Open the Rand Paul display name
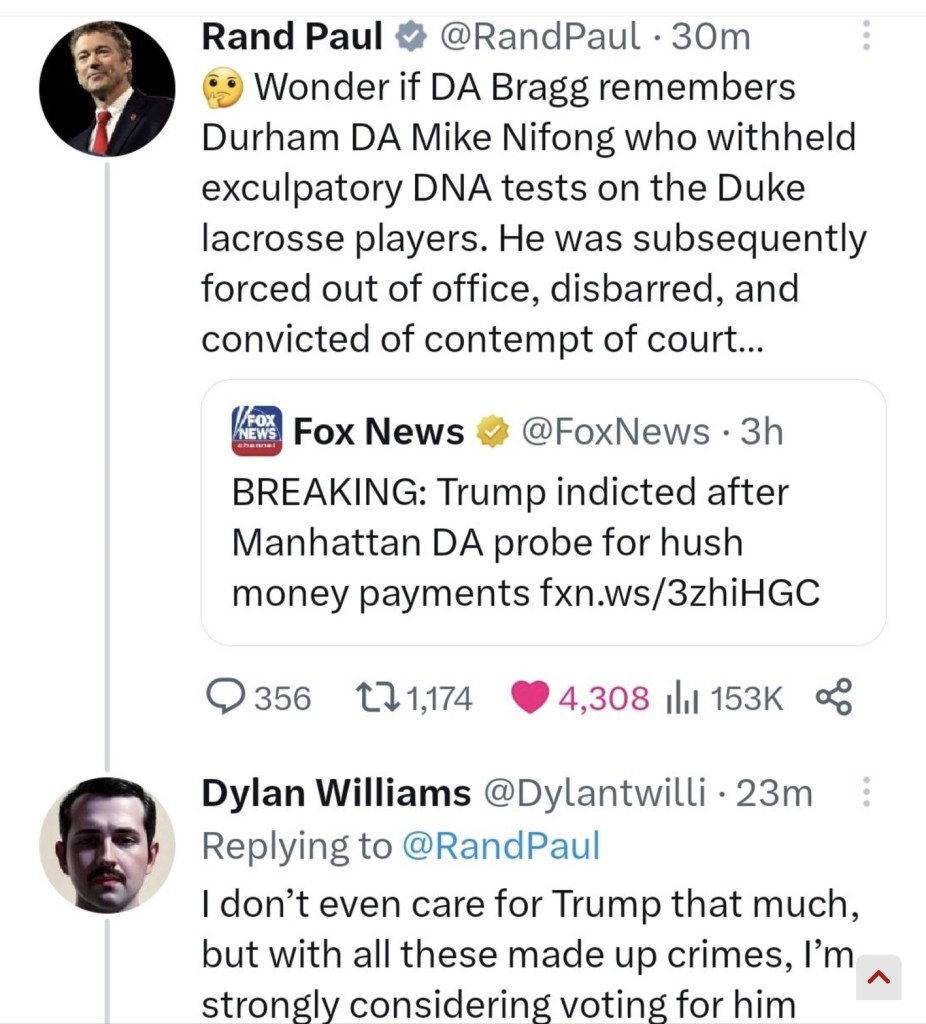 pyautogui.click(x=292, y=37)
